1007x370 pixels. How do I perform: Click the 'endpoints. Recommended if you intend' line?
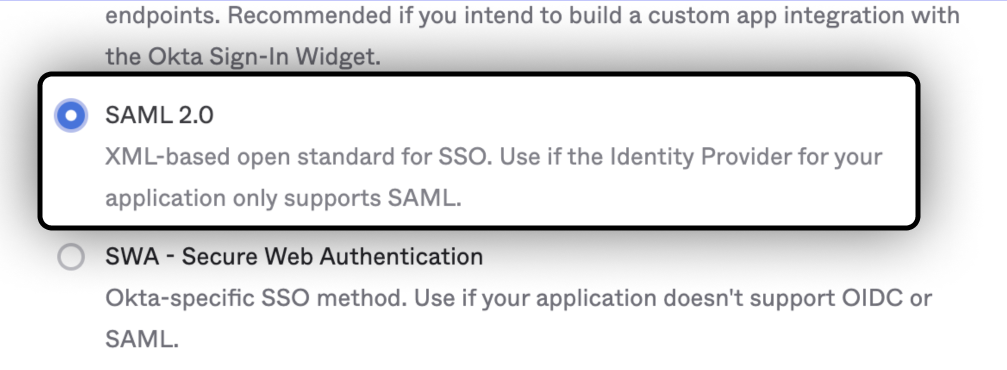tap(532, 15)
